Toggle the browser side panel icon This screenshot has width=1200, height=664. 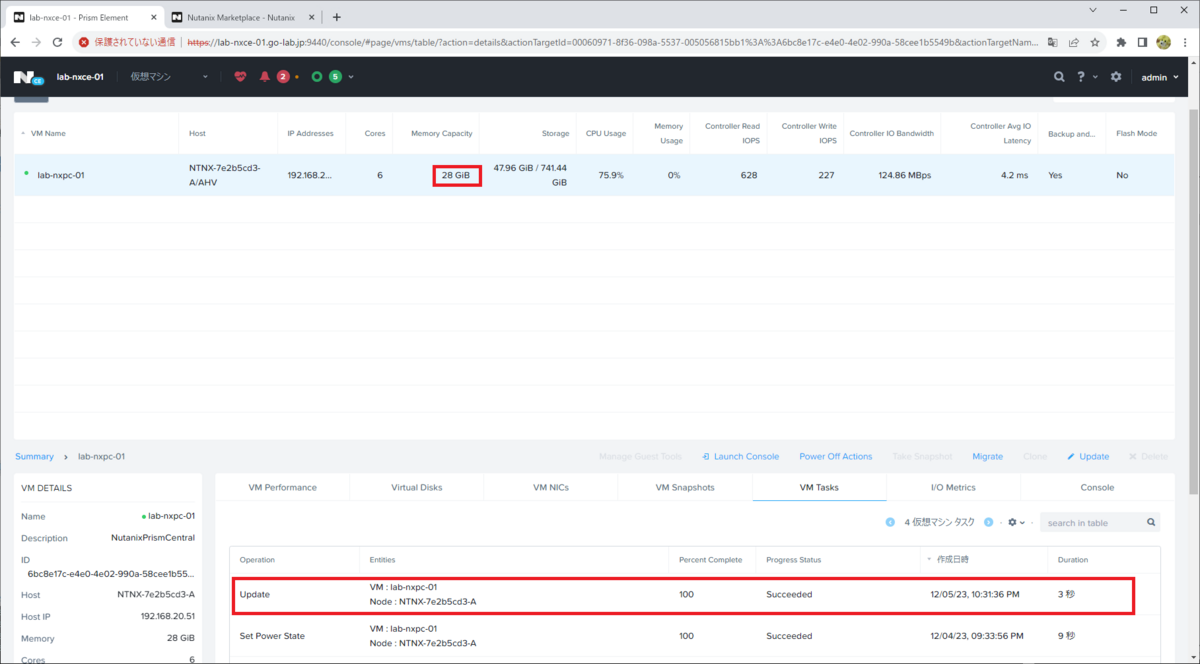pyautogui.click(x=1142, y=42)
